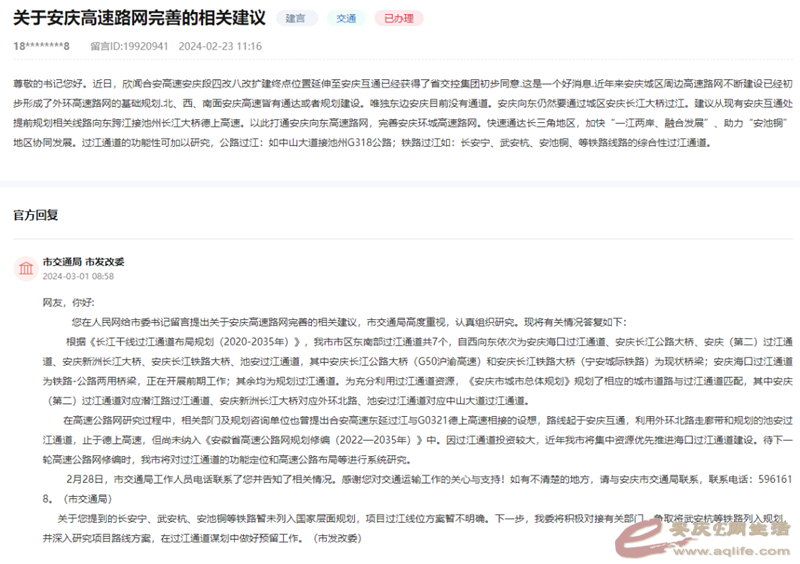Open the 市发改委 responder name
The height and width of the screenshot is (564, 800).
[104, 260]
